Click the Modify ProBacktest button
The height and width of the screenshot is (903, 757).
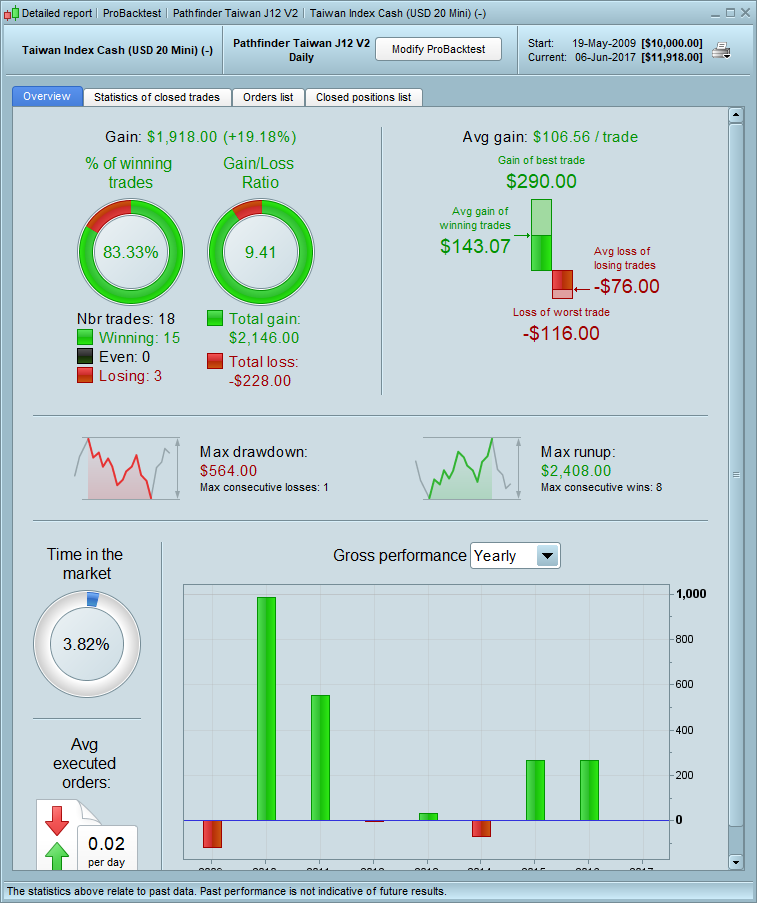pyautogui.click(x=438, y=50)
